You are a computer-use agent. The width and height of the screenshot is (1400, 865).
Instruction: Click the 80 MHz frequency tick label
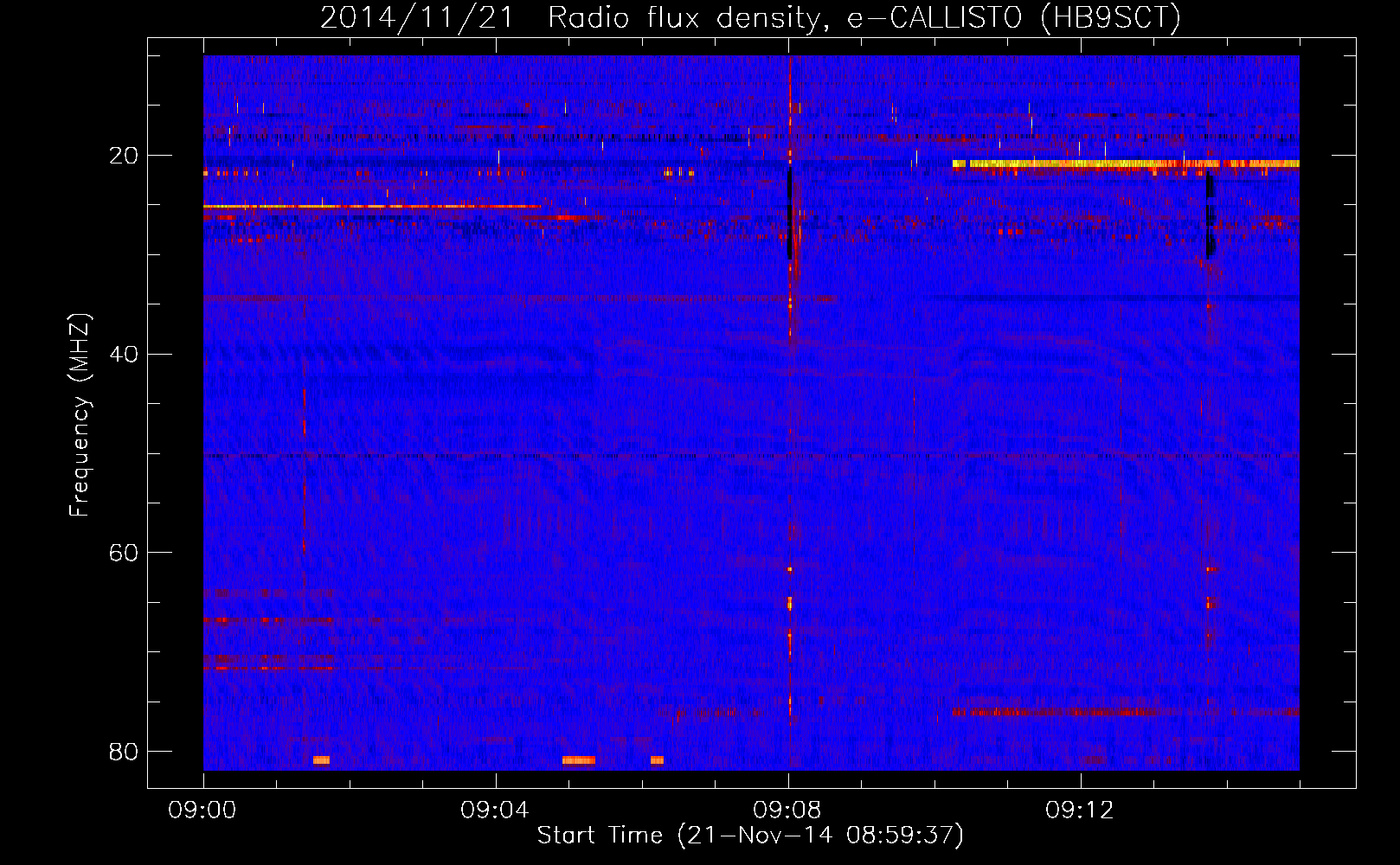coord(124,751)
